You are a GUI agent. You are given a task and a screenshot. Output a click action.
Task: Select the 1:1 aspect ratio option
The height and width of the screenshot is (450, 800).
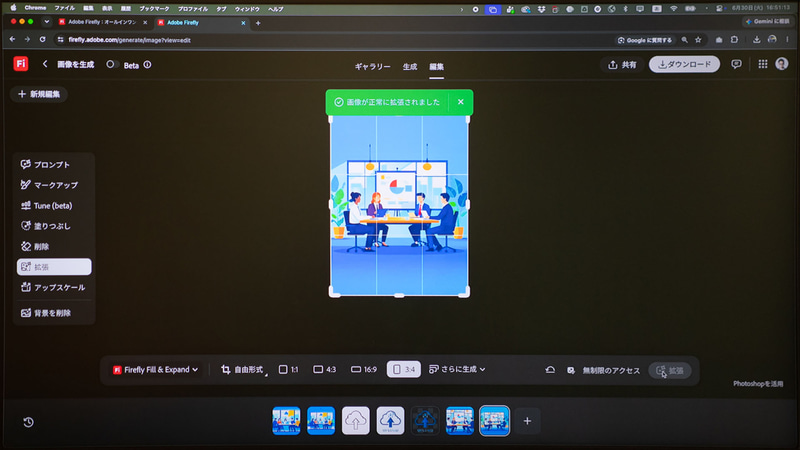coord(288,369)
